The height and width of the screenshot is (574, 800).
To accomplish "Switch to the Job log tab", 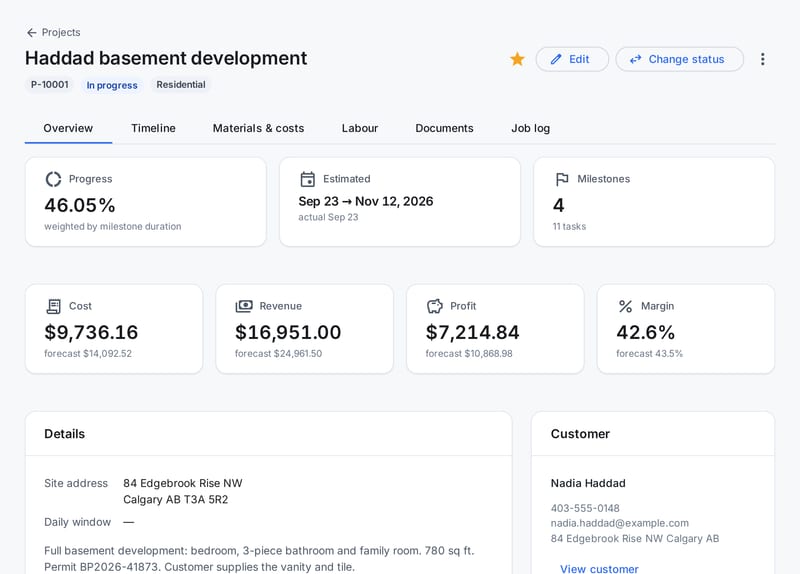I will 531,128.
